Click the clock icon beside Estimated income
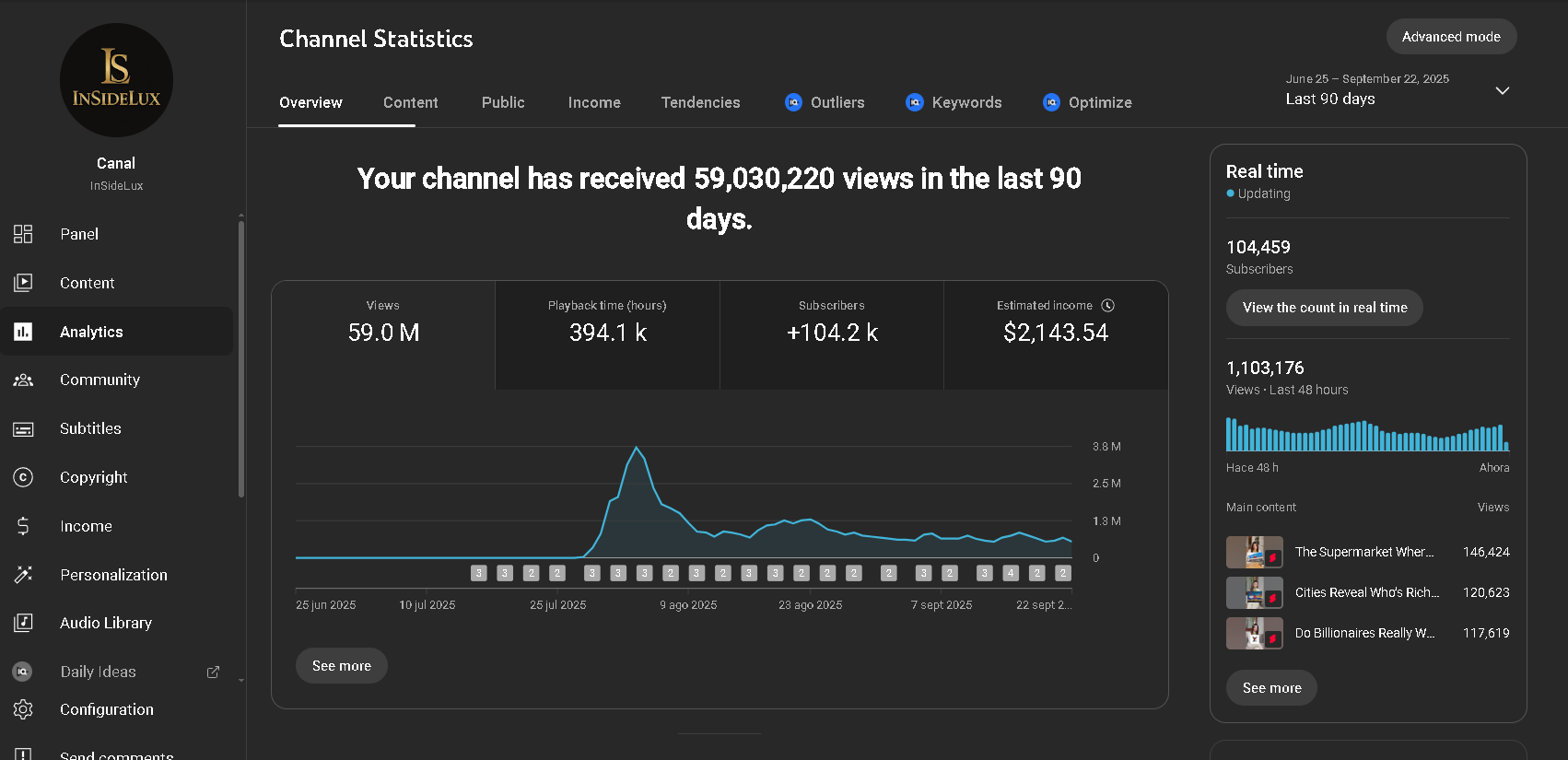Image resolution: width=1568 pixels, height=760 pixels. [x=1108, y=306]
